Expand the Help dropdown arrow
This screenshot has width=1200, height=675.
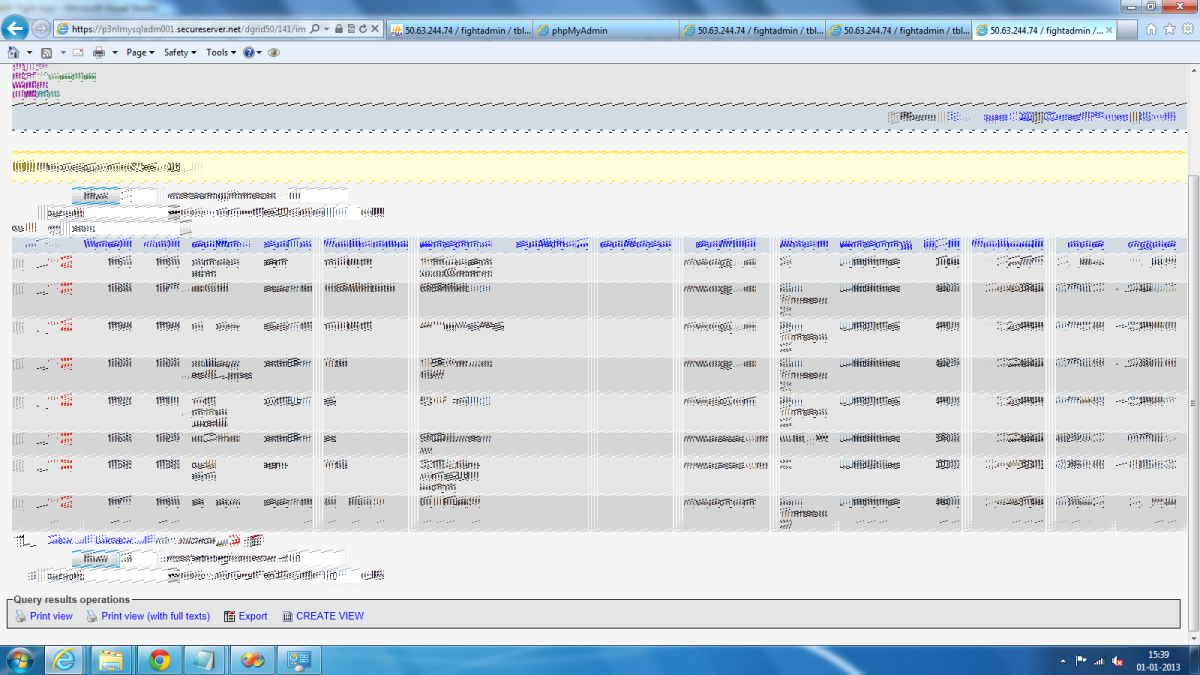tap(259, 52)
